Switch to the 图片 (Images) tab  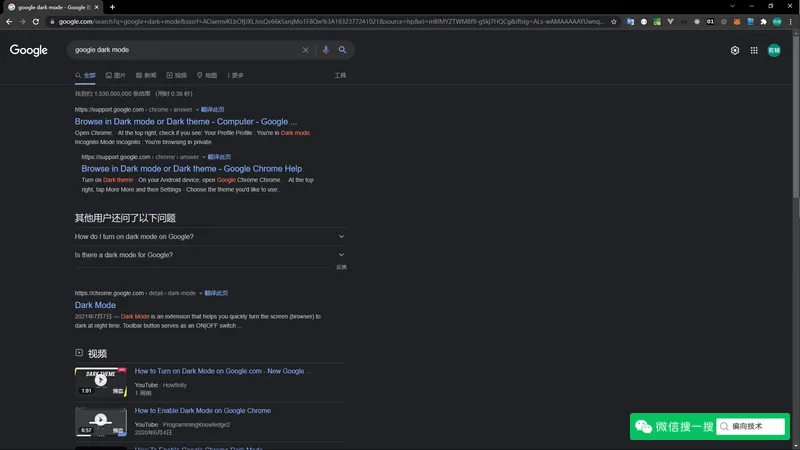115,76
